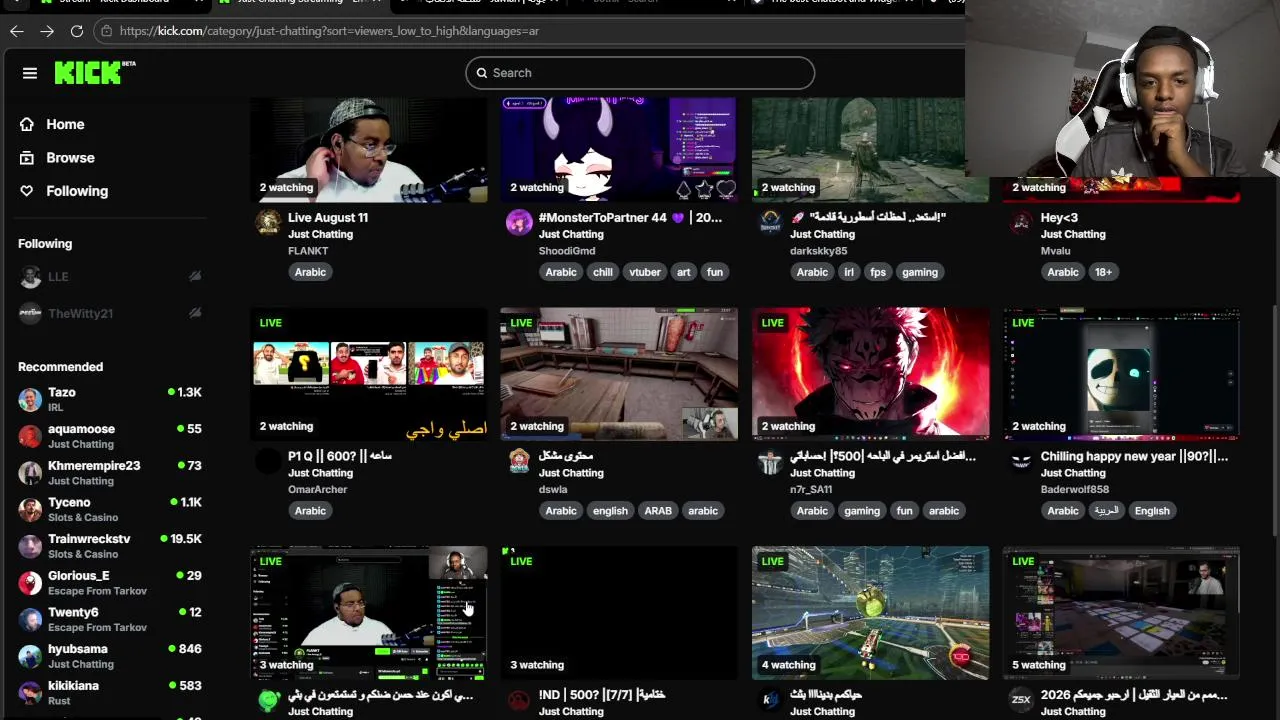Click the Kick logo
Viewport: 1280px width, 720px height.
pyautogui.click(x=94, y=72)
